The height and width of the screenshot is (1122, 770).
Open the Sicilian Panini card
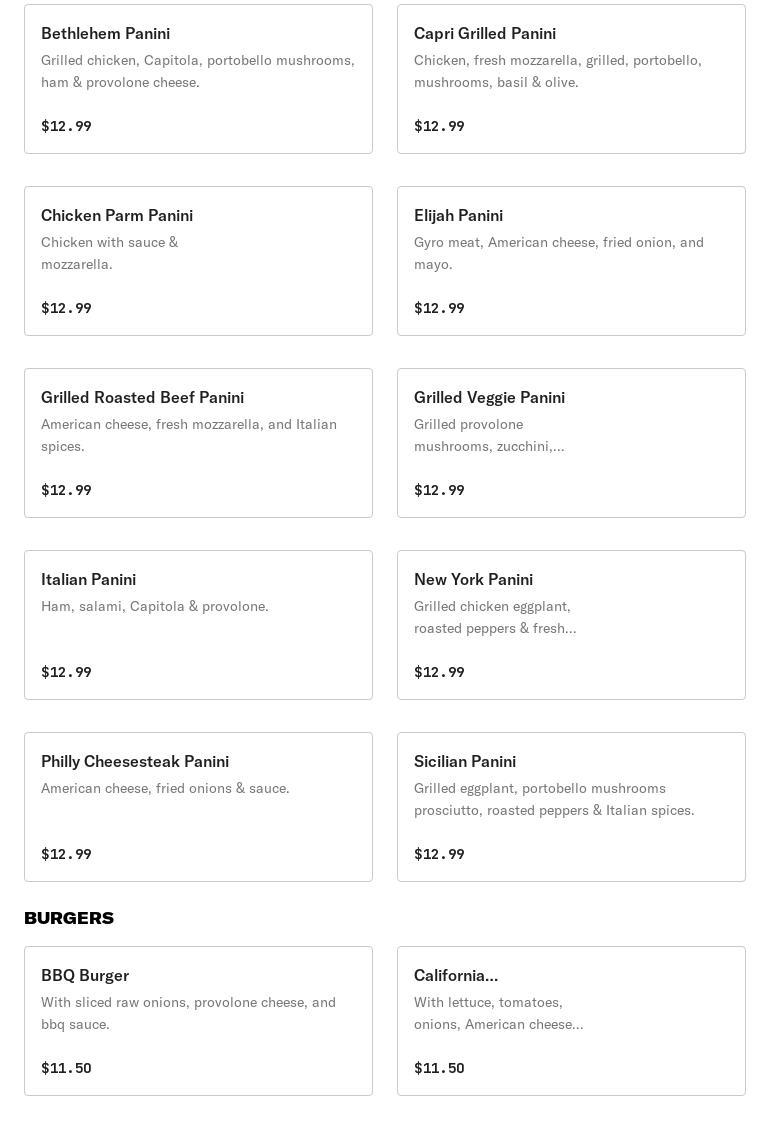point(571,807)
